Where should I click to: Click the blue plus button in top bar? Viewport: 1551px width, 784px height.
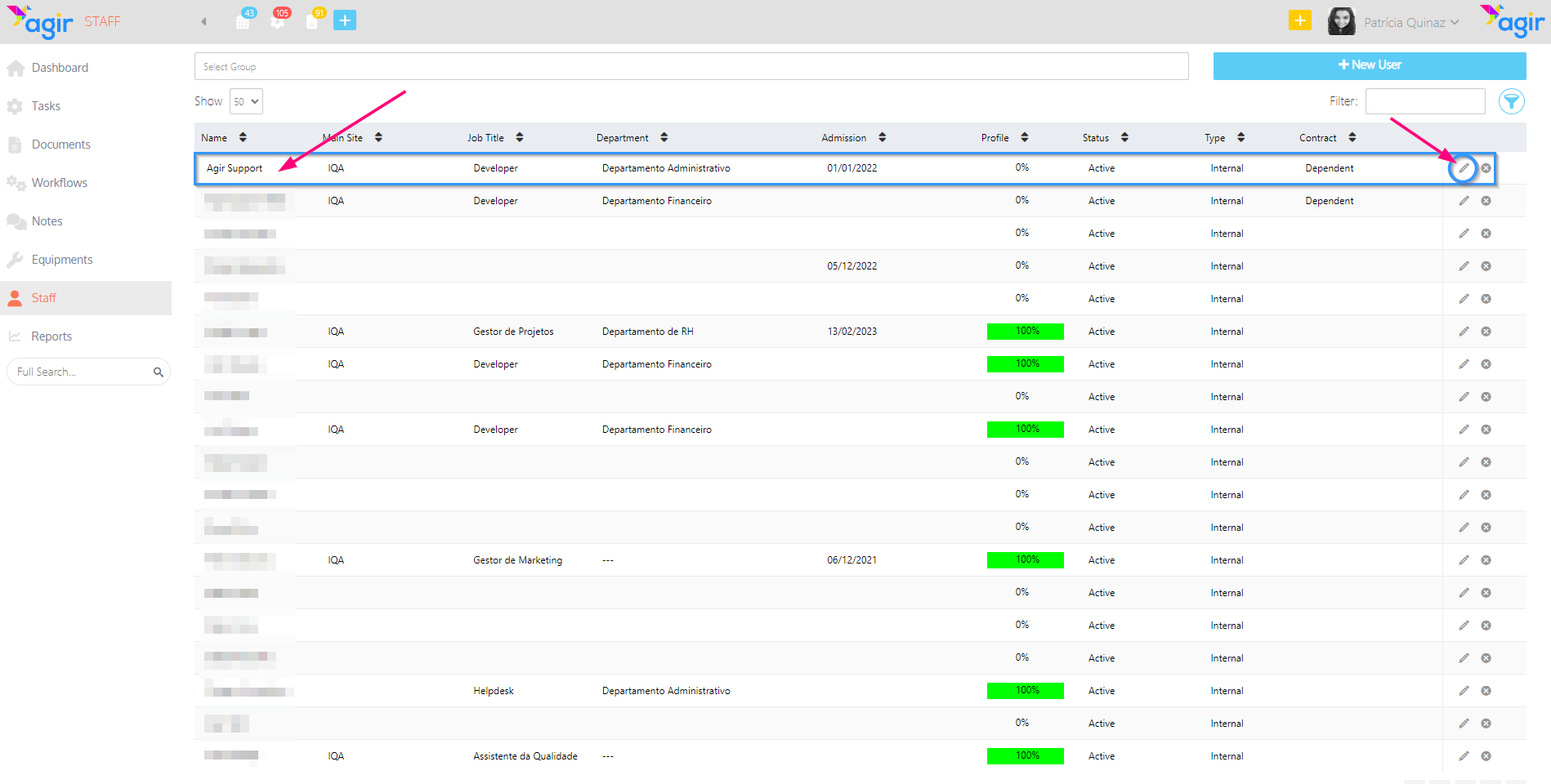[345, 20]
